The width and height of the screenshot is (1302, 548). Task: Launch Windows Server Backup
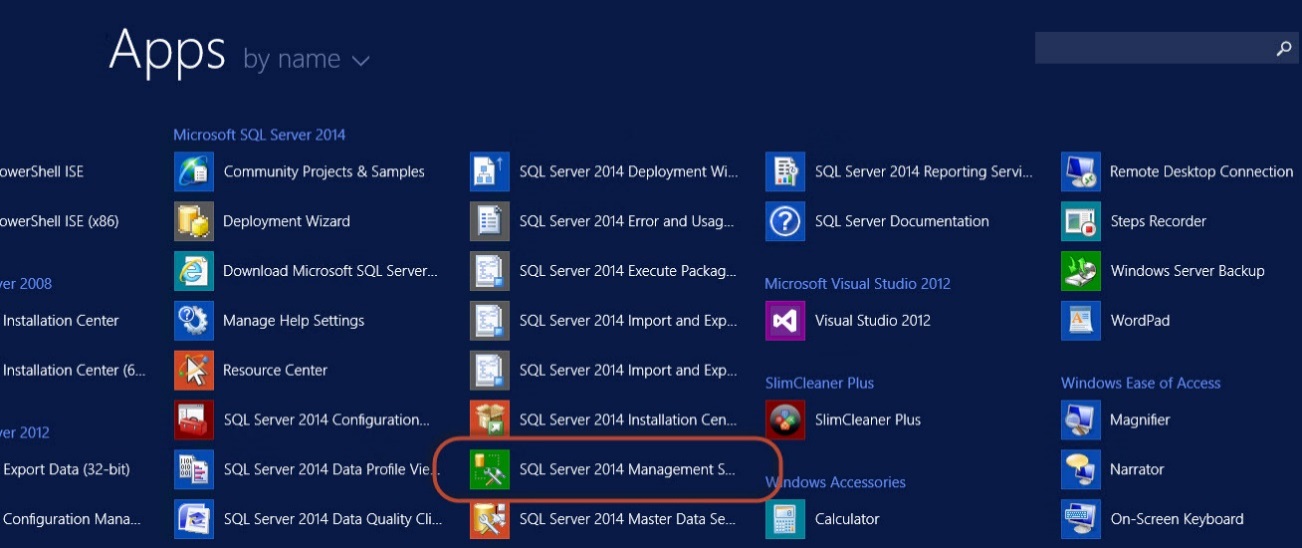tap(1164, 271)
